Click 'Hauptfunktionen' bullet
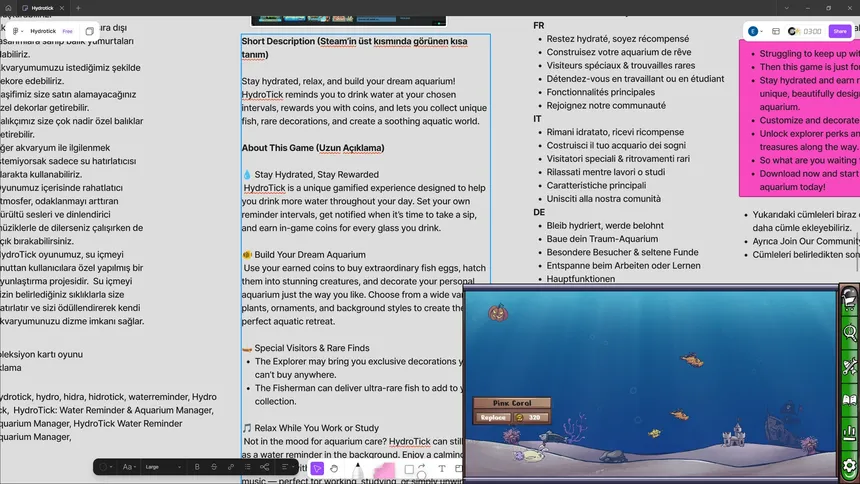The height and width of the screenshot is (484, 860). [x=580, y=279]
